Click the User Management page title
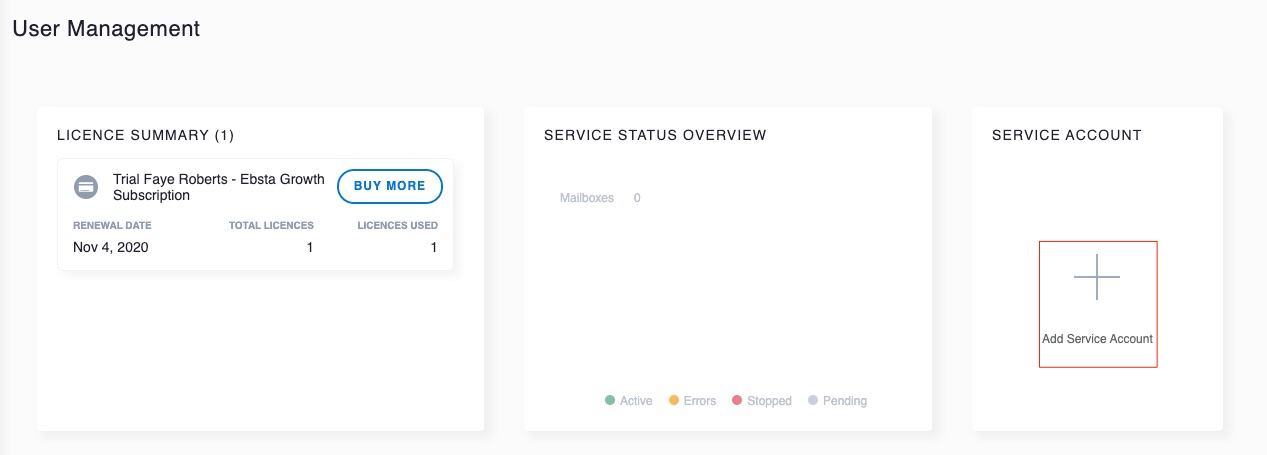 [106, 29]
